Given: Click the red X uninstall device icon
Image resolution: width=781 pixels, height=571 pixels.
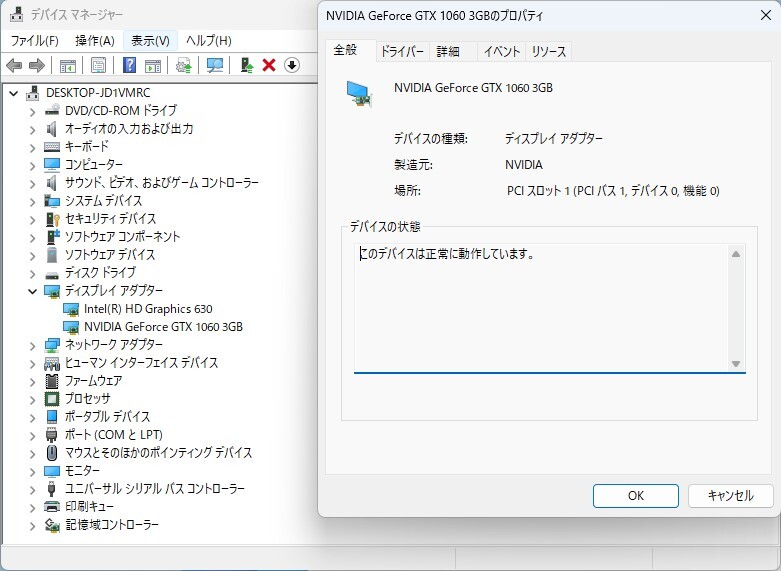Looking at the screenshot, I should click(269, 65).
